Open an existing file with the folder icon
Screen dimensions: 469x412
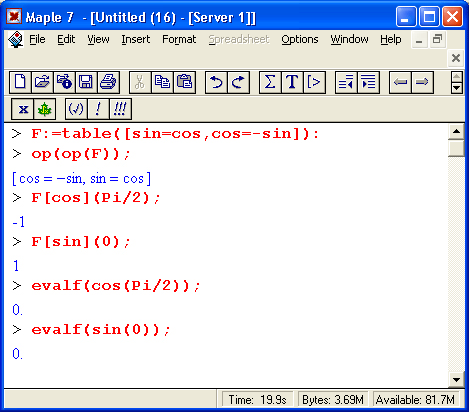42,82
